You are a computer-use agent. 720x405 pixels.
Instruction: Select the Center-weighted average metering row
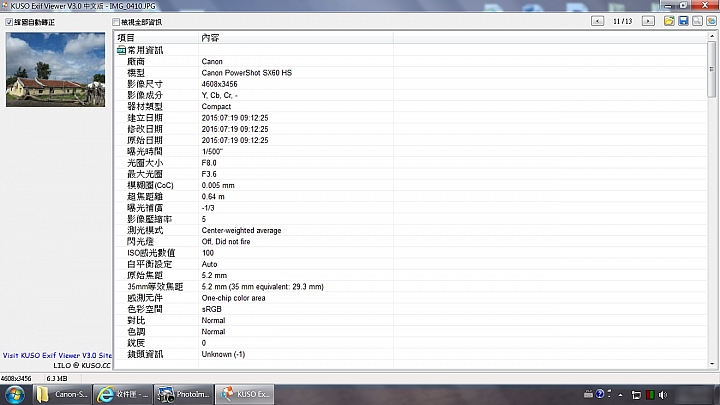411,230
